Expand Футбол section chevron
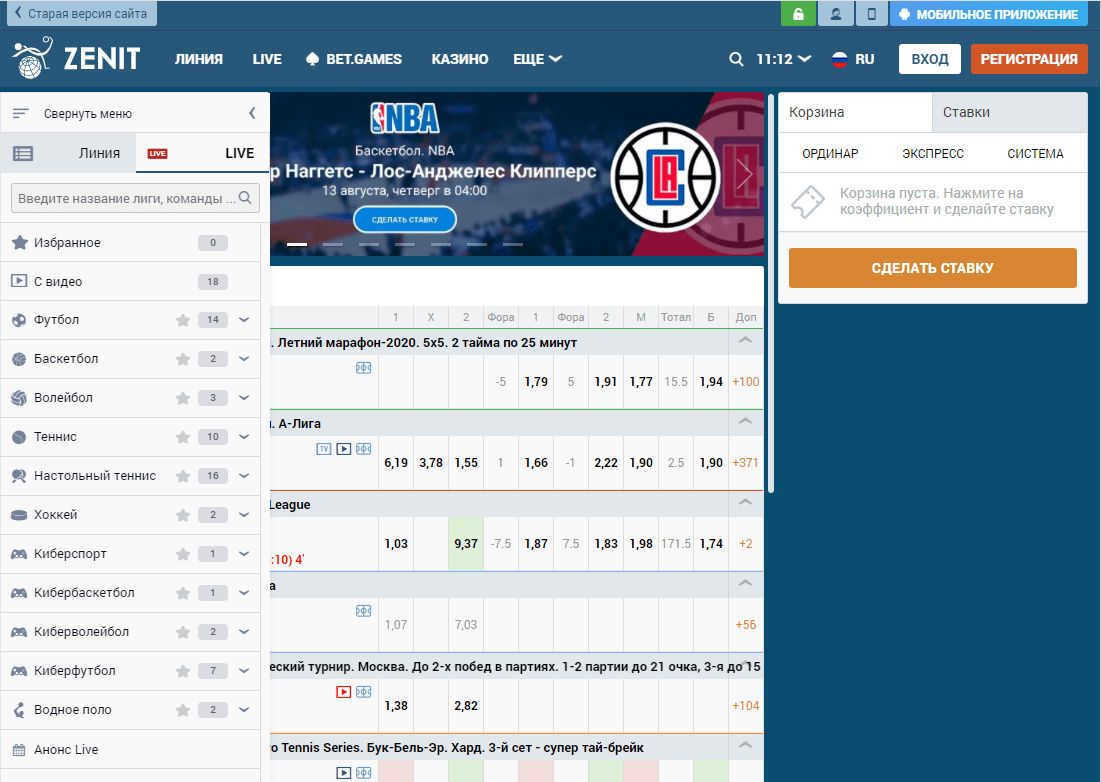The width and height of the screenshot is (1101, 782). pyautogui.click(x=244, y=320)
